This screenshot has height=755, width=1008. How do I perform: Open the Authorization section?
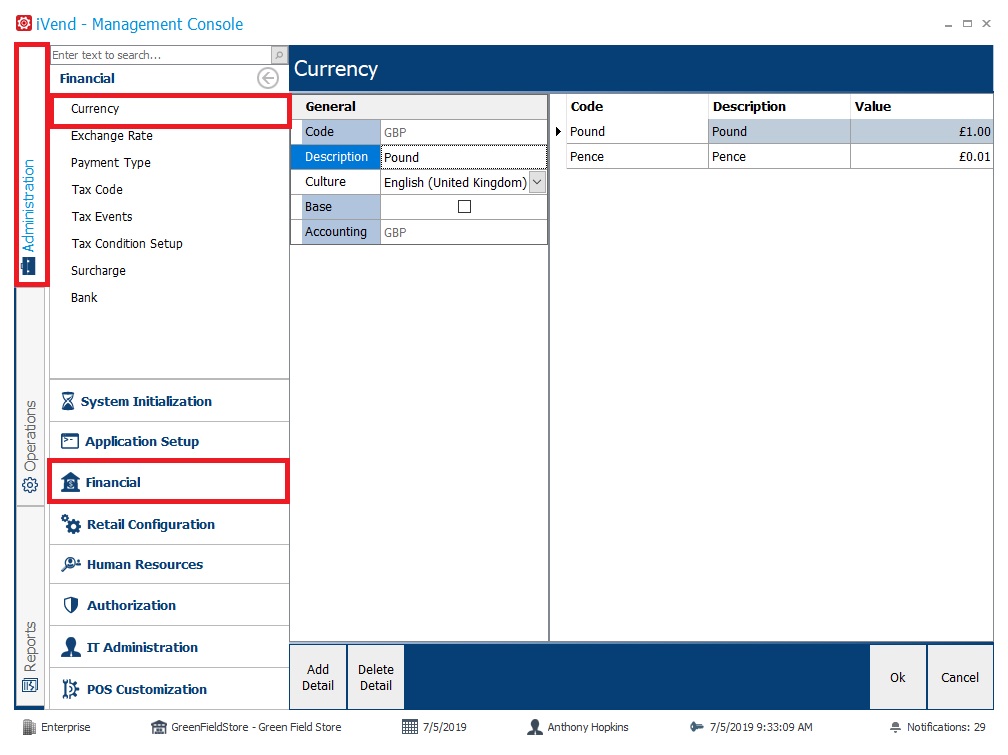pos(170,605)
